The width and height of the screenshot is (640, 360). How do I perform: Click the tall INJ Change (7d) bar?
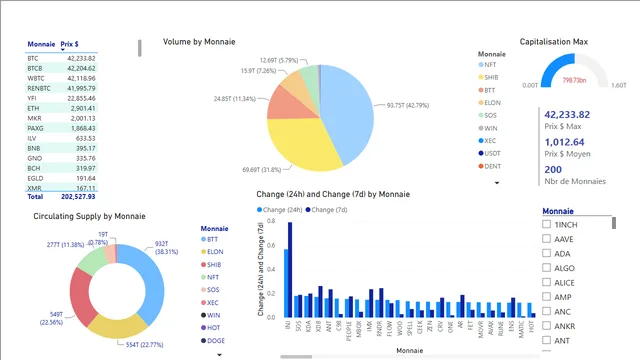290,270
